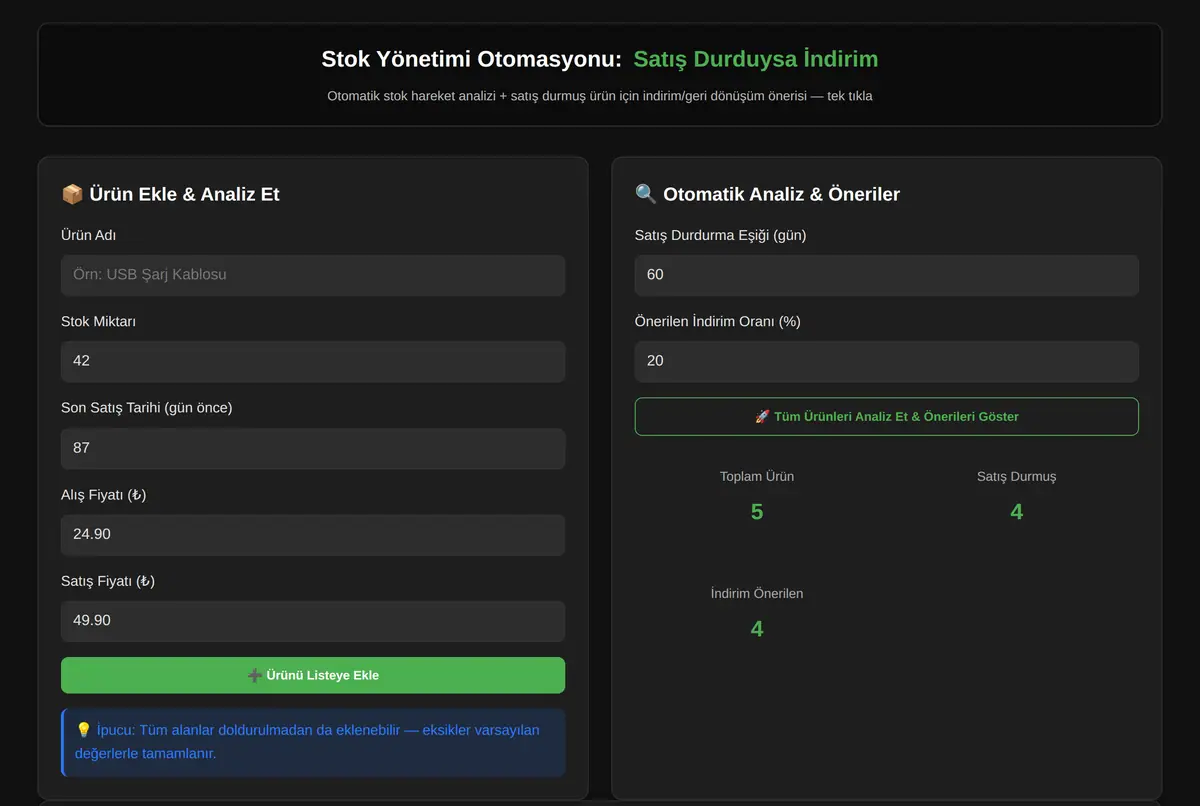
Task: Click the Toplam Ürün count of 5
Action: coord(757,512)
